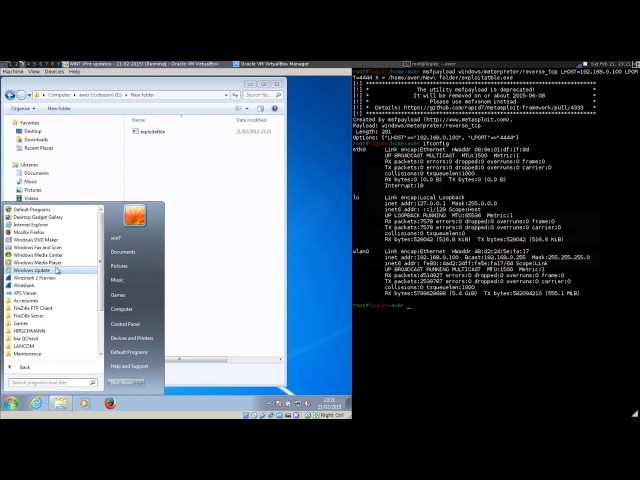The width and height of the screenshot is (640, 480).
Task: Click the taskbar clock showing 23:21
Action: pos(329,404)
